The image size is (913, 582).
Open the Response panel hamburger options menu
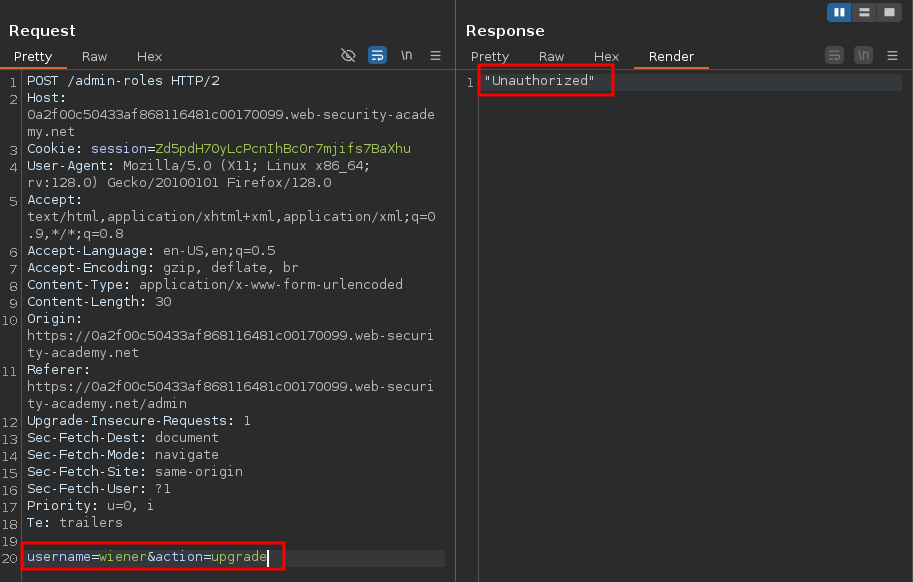click(x=892, y=56)
